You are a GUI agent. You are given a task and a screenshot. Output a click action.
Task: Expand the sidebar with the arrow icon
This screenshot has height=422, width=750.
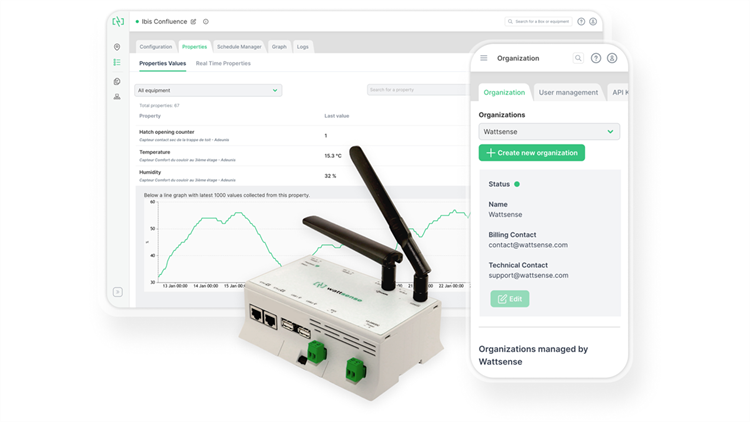118,292
